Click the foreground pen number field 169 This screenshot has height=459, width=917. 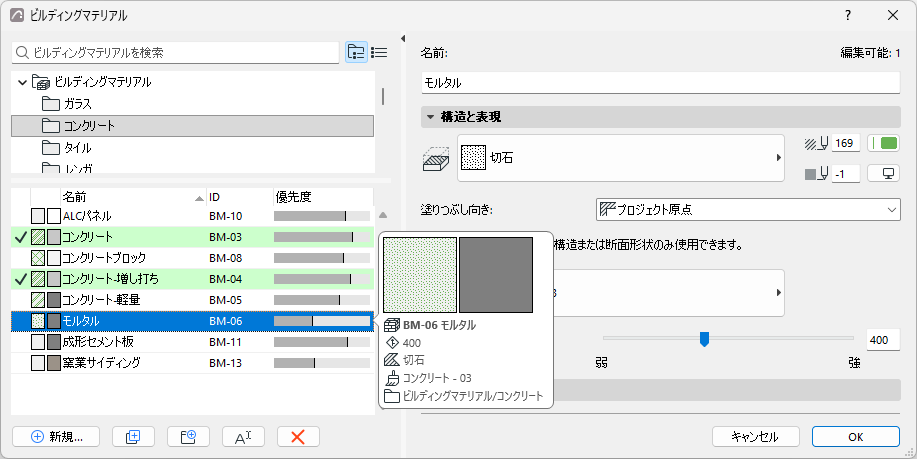coord(846,143)
